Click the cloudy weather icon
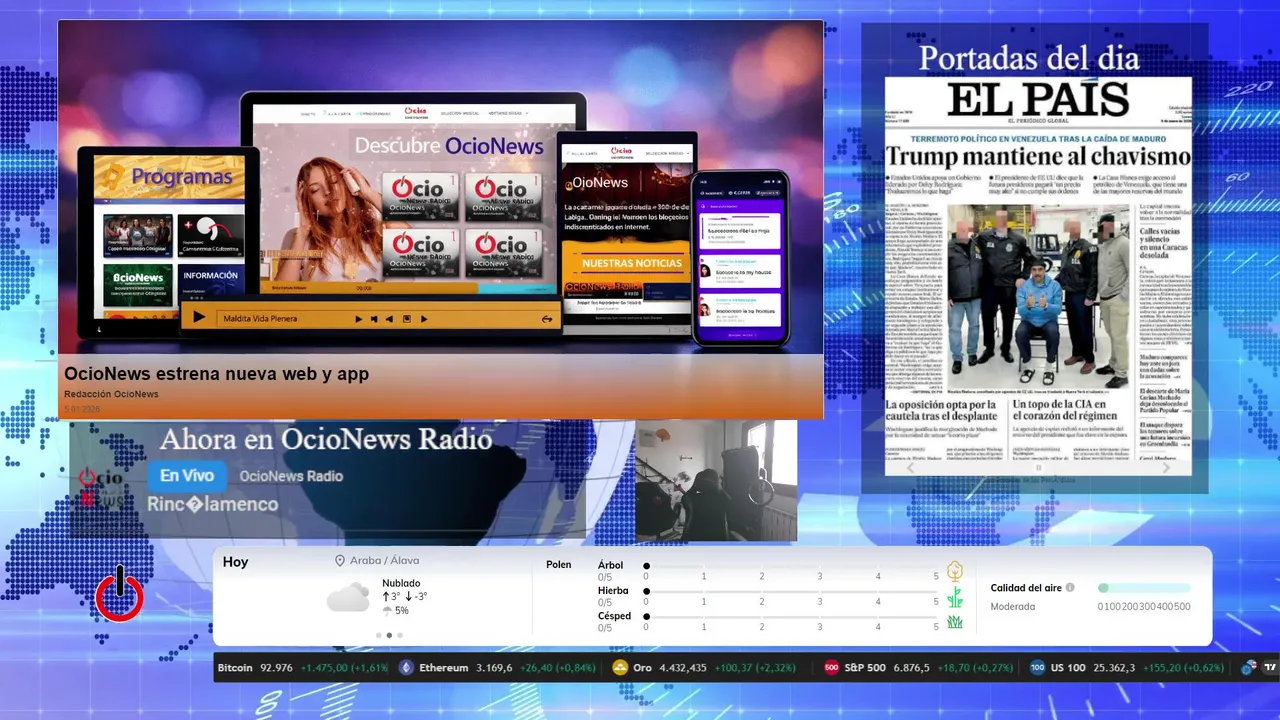This screenshot has height=720, width=1280. point(348,598)
